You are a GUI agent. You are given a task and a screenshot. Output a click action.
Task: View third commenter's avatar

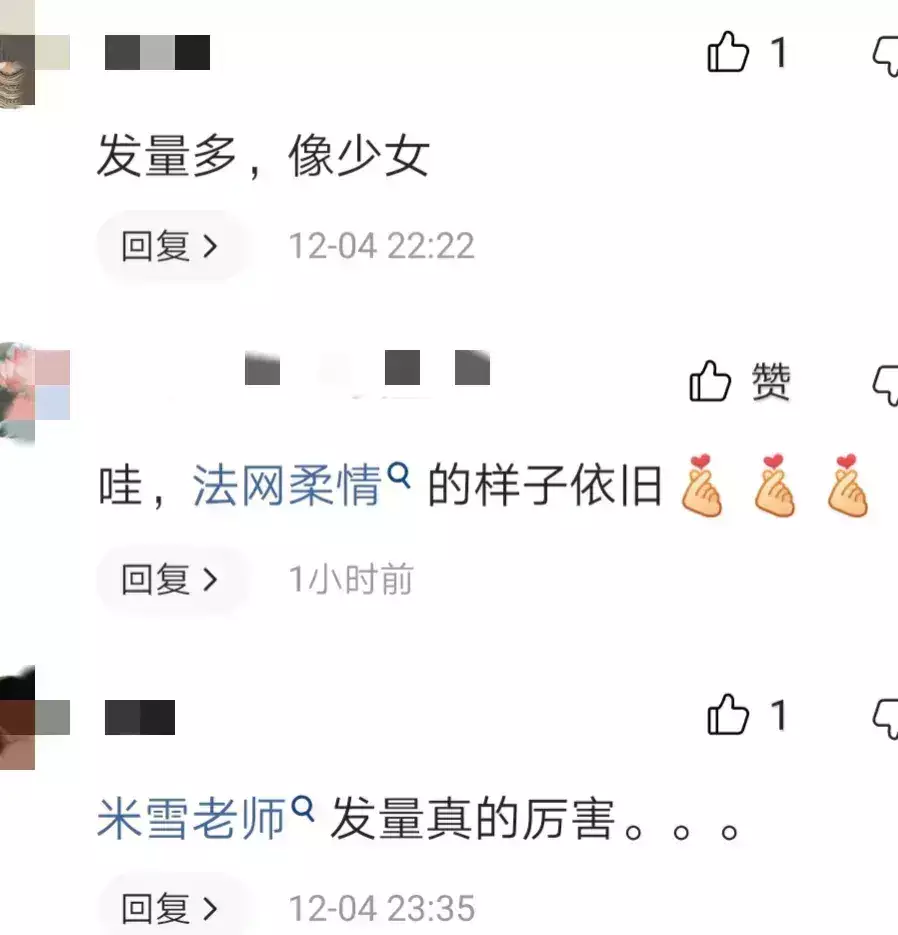(35, 717)
